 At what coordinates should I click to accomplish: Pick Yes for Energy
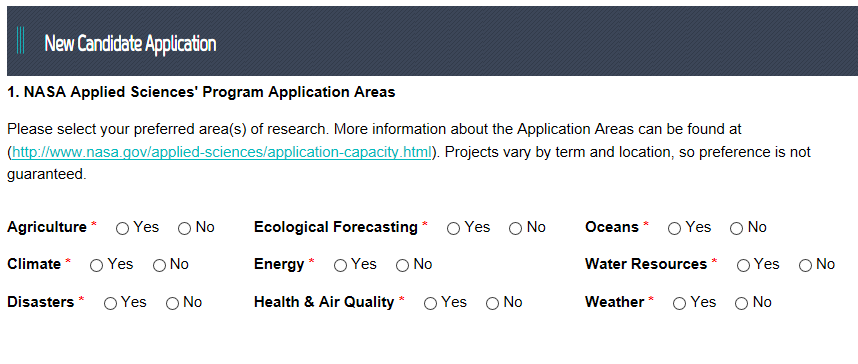(x=340, y=266)
